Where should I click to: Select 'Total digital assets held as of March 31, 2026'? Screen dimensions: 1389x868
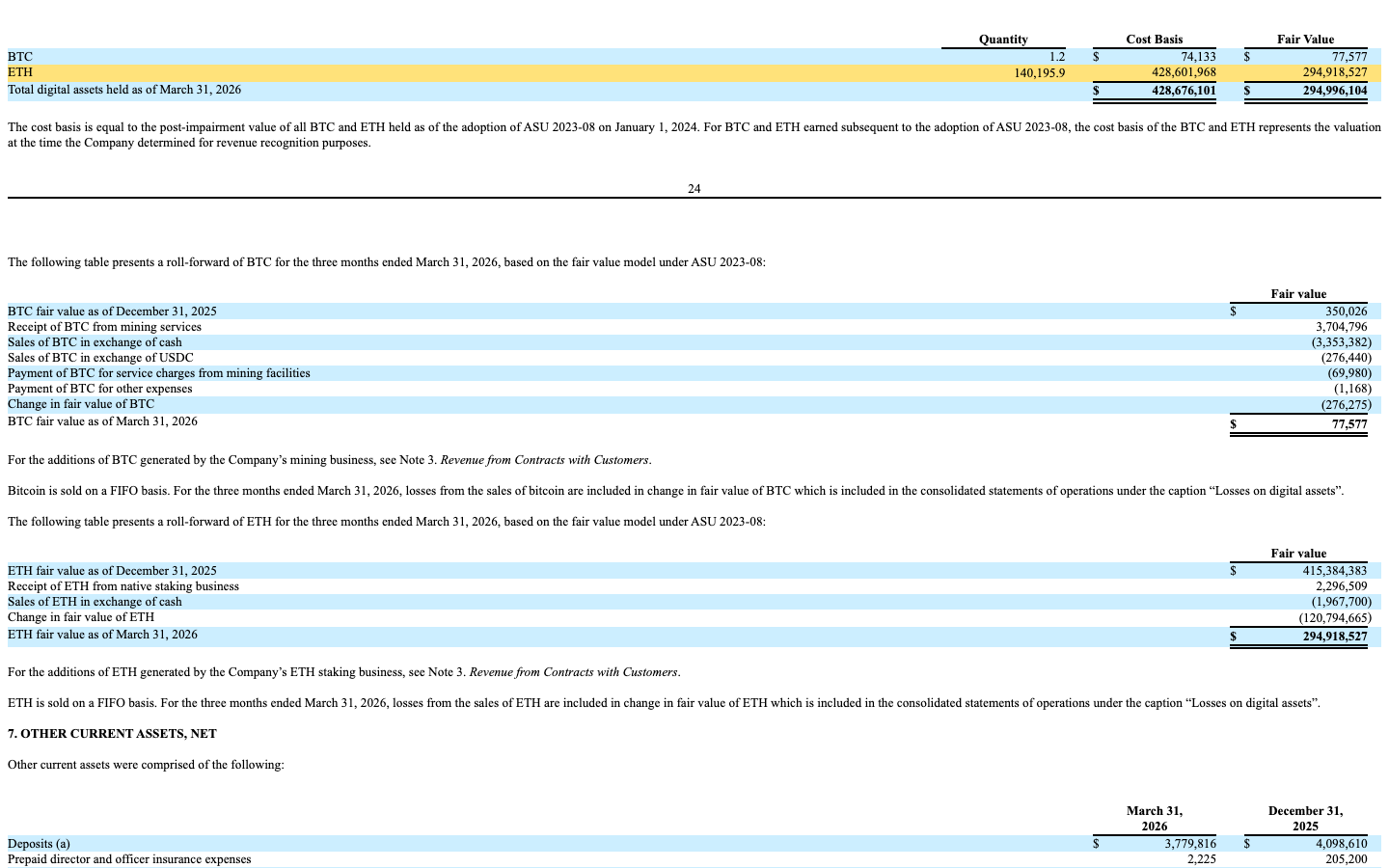click(124, 90)
